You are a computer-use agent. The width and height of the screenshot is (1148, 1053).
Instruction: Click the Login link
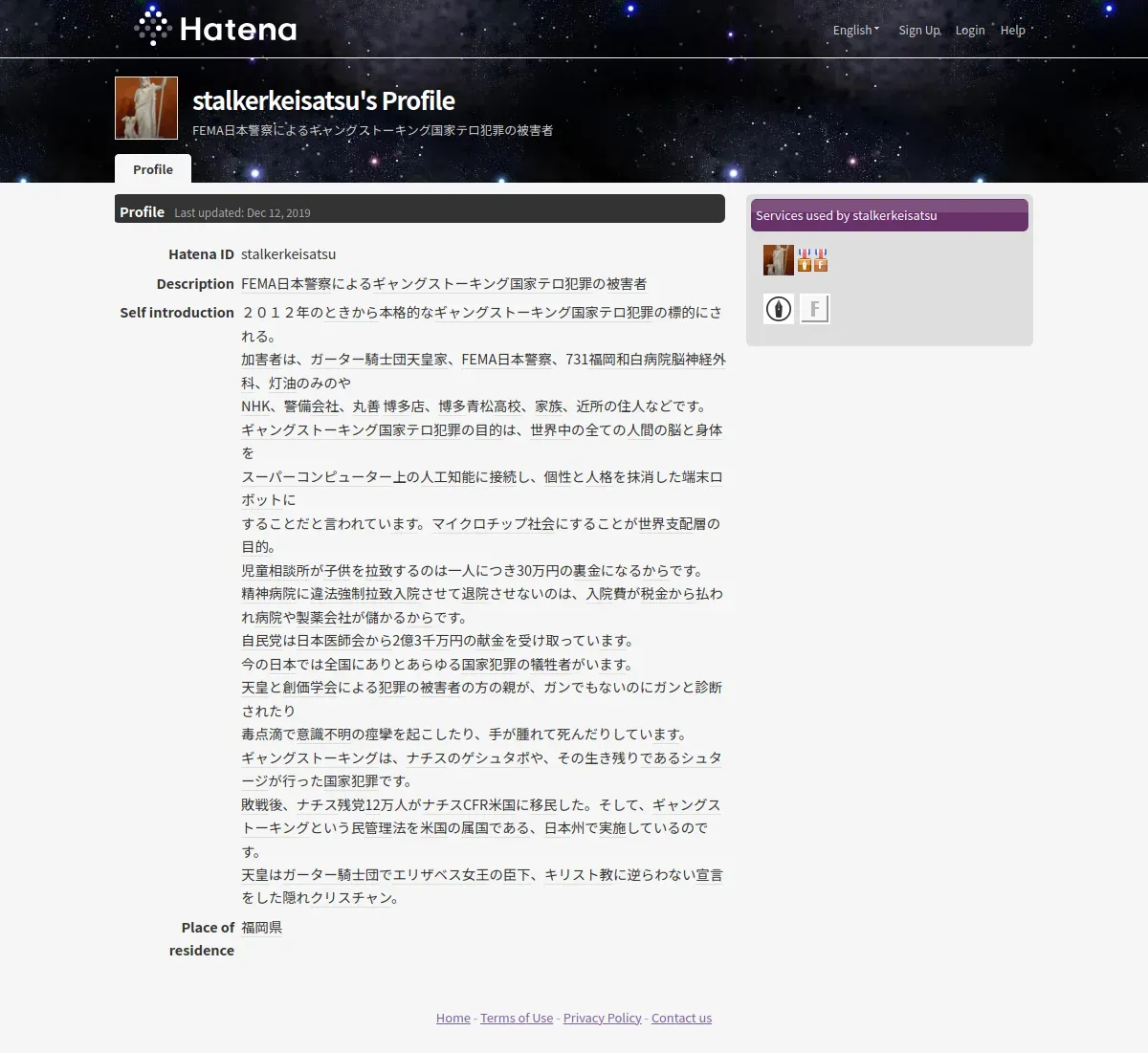tap(970, 30)
